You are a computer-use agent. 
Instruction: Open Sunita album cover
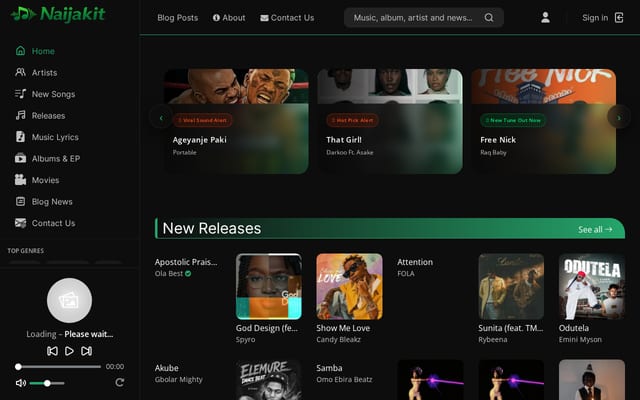pos(511,286)
